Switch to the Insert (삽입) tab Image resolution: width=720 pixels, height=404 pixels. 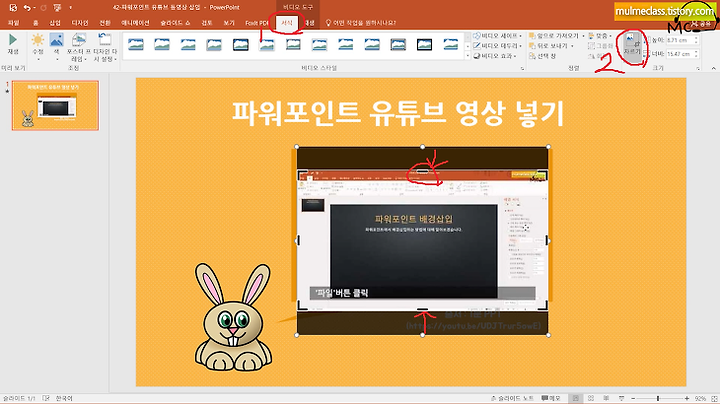click(x=55, y=23)
